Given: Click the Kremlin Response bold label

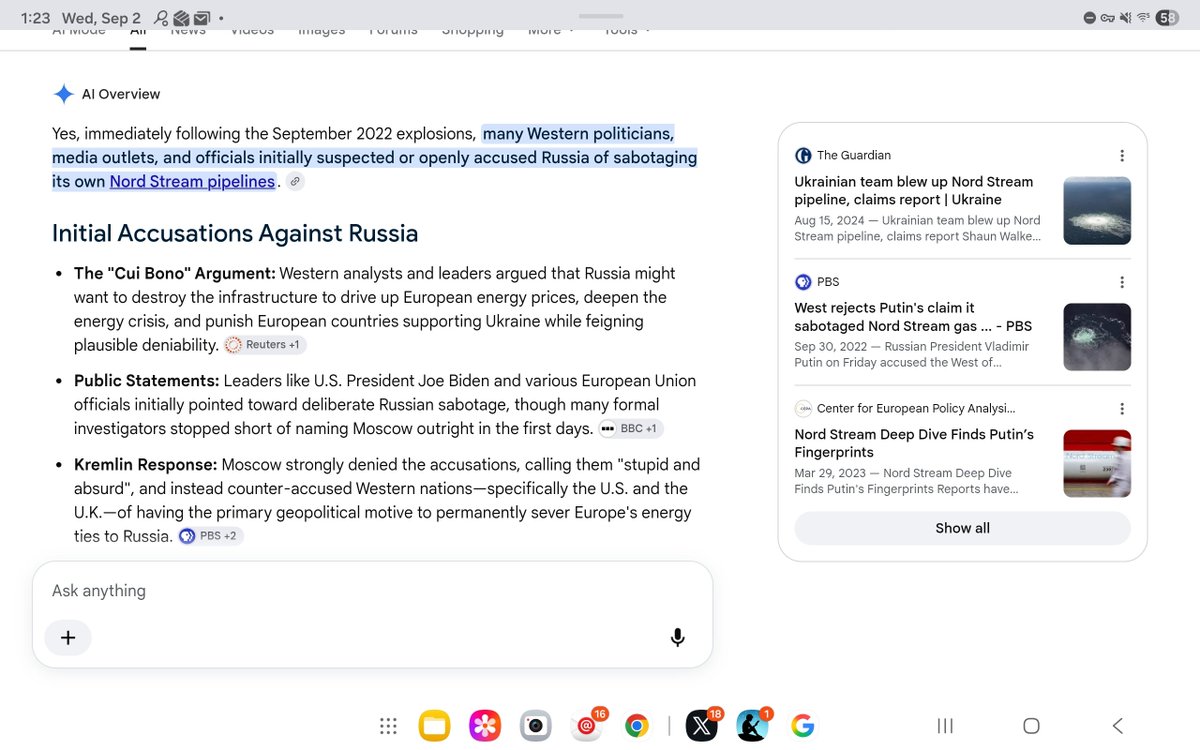Looking at the screenshot, I should pyautogui.click(x=146, y=465).
